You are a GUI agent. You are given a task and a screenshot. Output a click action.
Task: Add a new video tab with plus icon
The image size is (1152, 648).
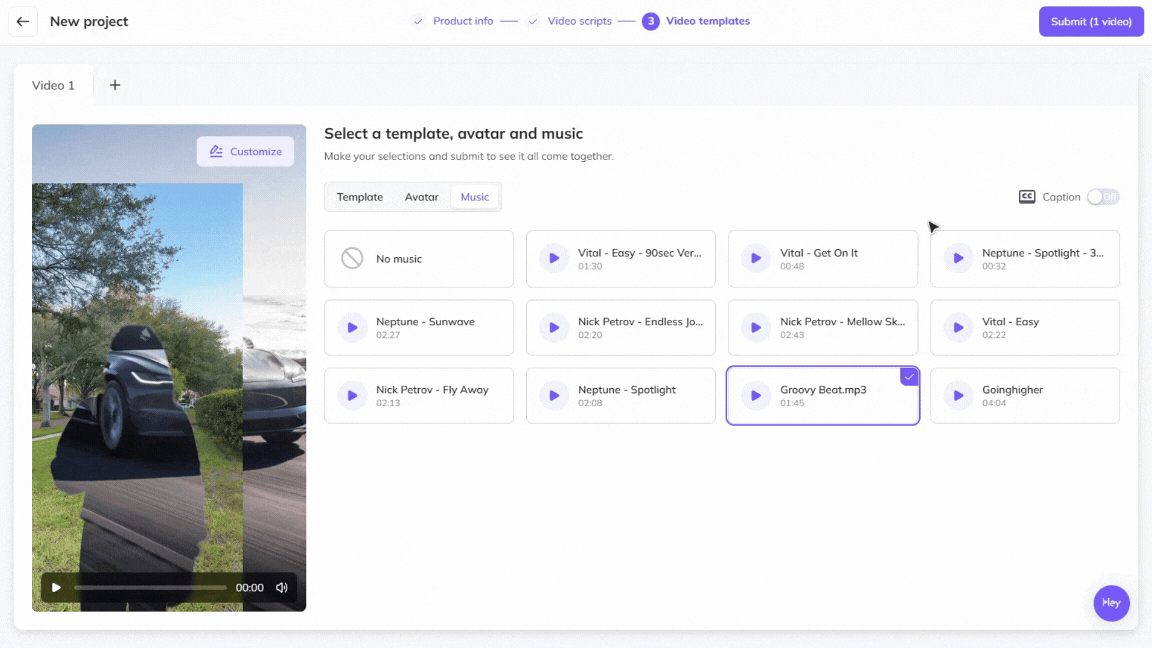[x=115, y=85]
